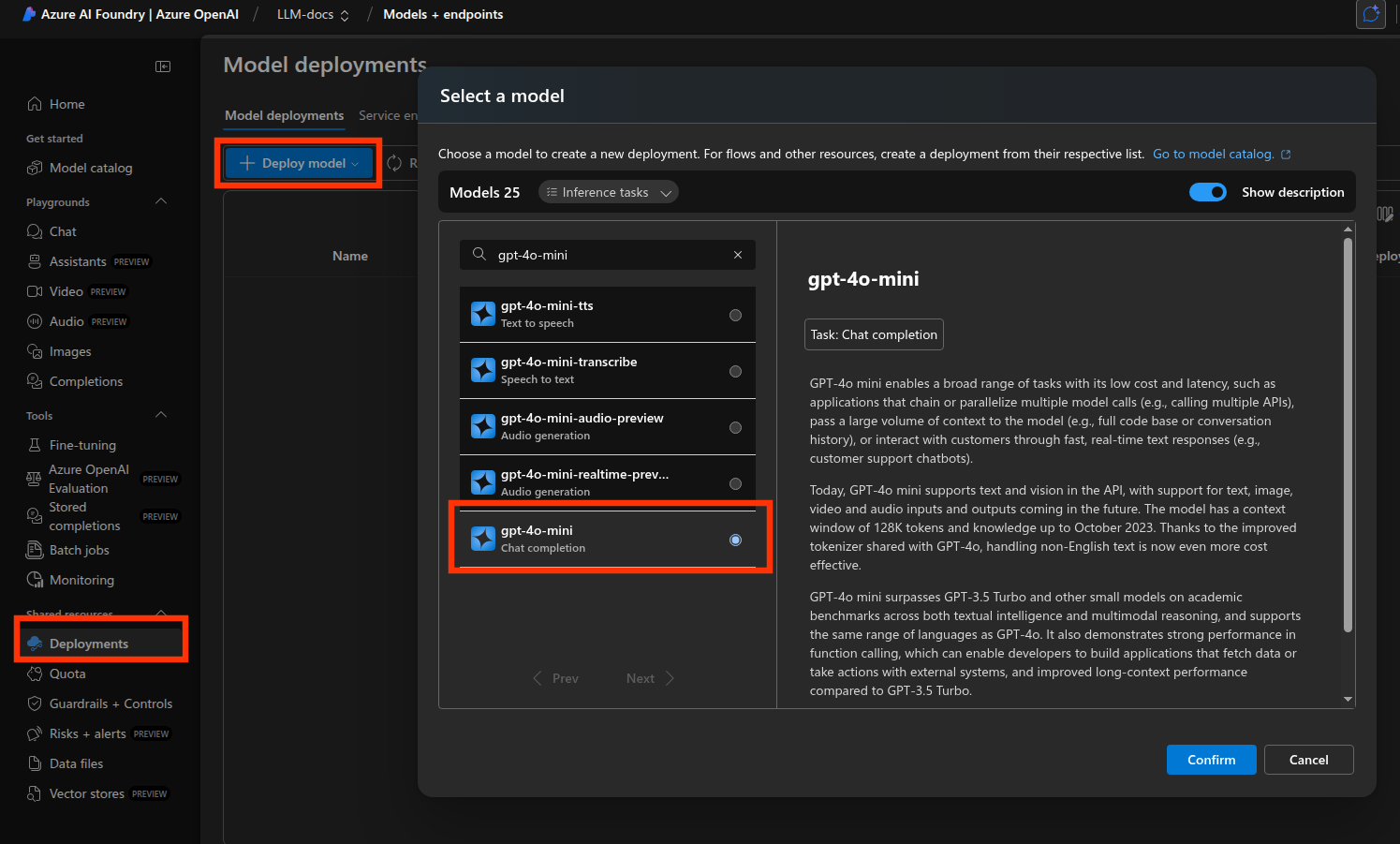Turn off the Show description toggle
Screen dimensions: 1400x844
click(1207, 192)
